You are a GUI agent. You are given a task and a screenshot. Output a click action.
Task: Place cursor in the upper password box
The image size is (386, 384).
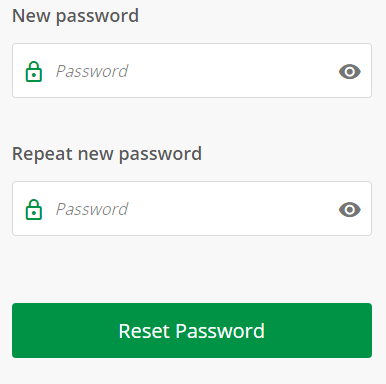(192, 71)
